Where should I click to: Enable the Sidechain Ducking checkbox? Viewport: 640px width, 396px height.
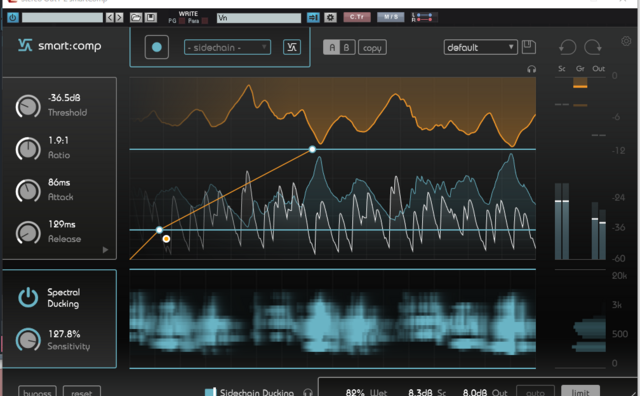click(x=210, y=392)
